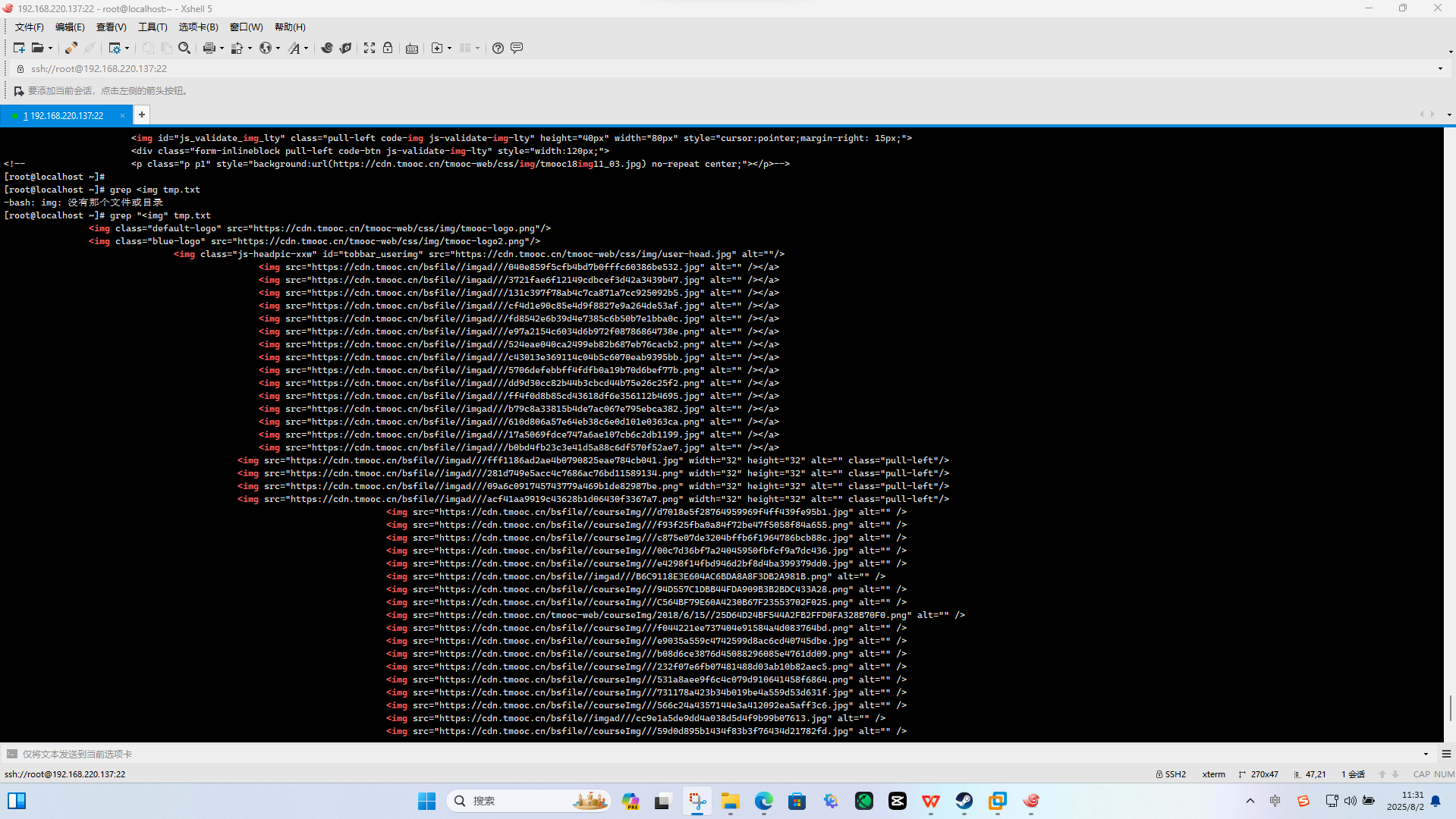Open Steam from the taskbar
Screen dimensions: 1456x819
[964, 801]
